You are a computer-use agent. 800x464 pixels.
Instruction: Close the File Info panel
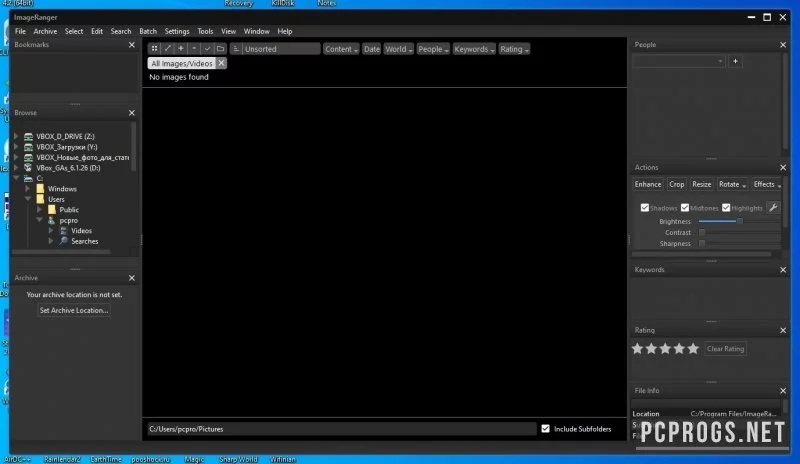click(x=783, y=390)
